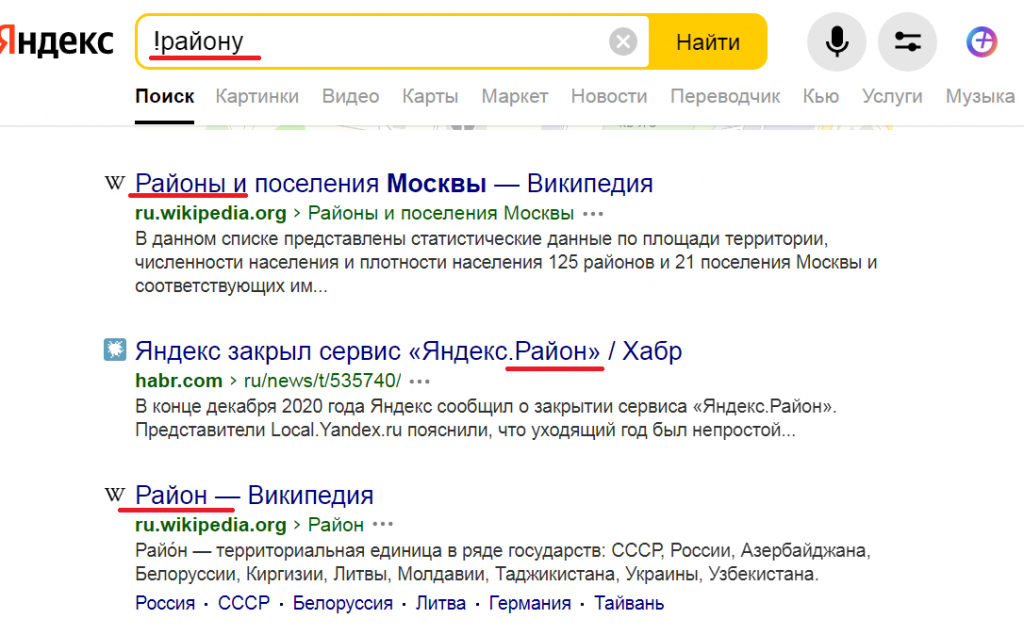Click Wikipedia favicon beside Район result
This screenshot has height=635, width=1024.
(116, 495)
